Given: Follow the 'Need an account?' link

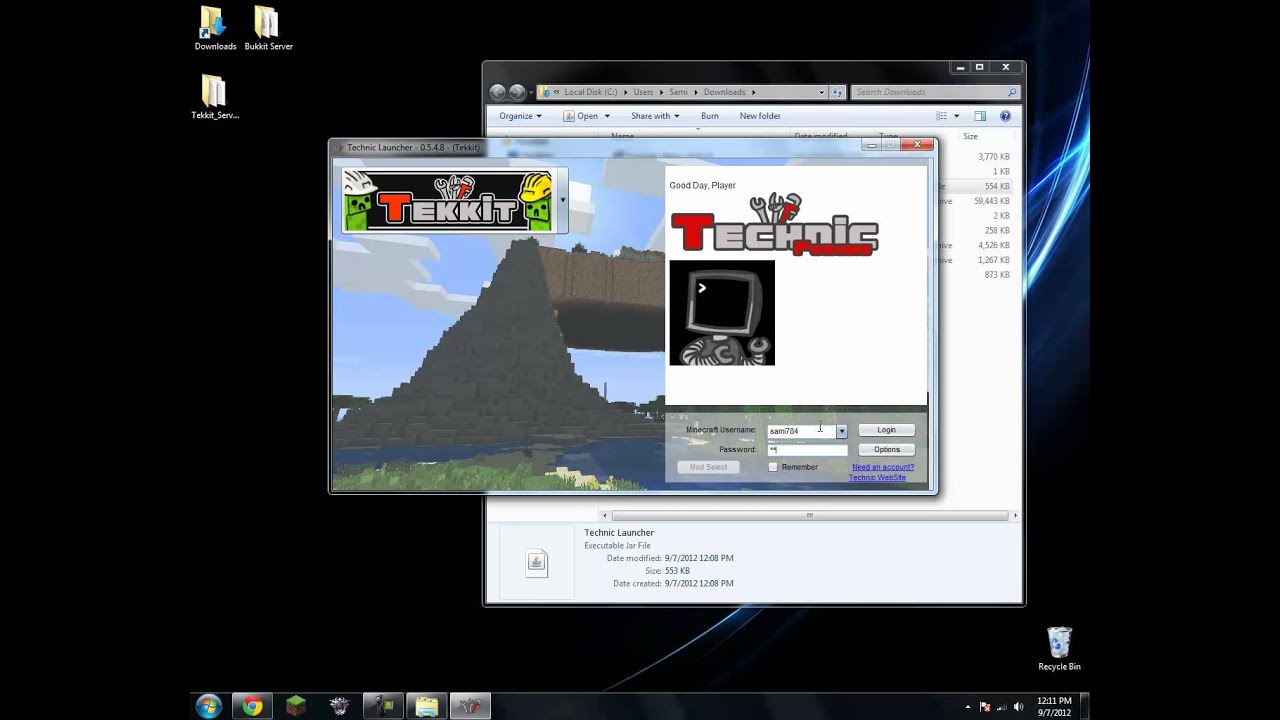Looking at the screenshot, I should coord(883,467).
